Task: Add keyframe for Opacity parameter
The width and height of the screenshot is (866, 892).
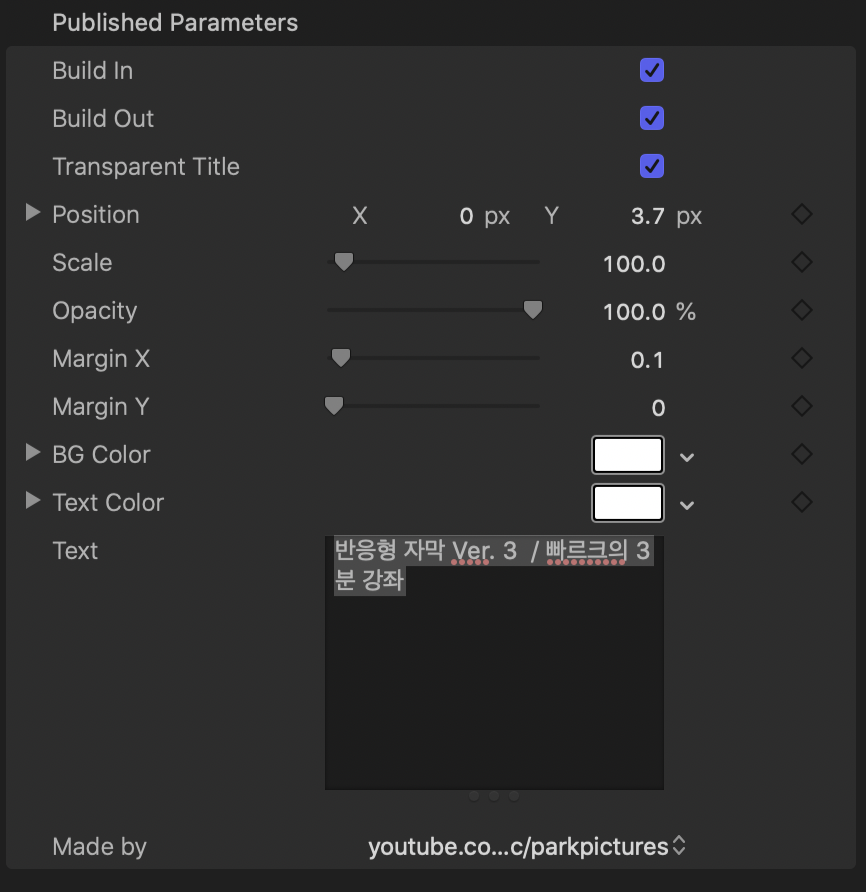Action: pos(802,310)
